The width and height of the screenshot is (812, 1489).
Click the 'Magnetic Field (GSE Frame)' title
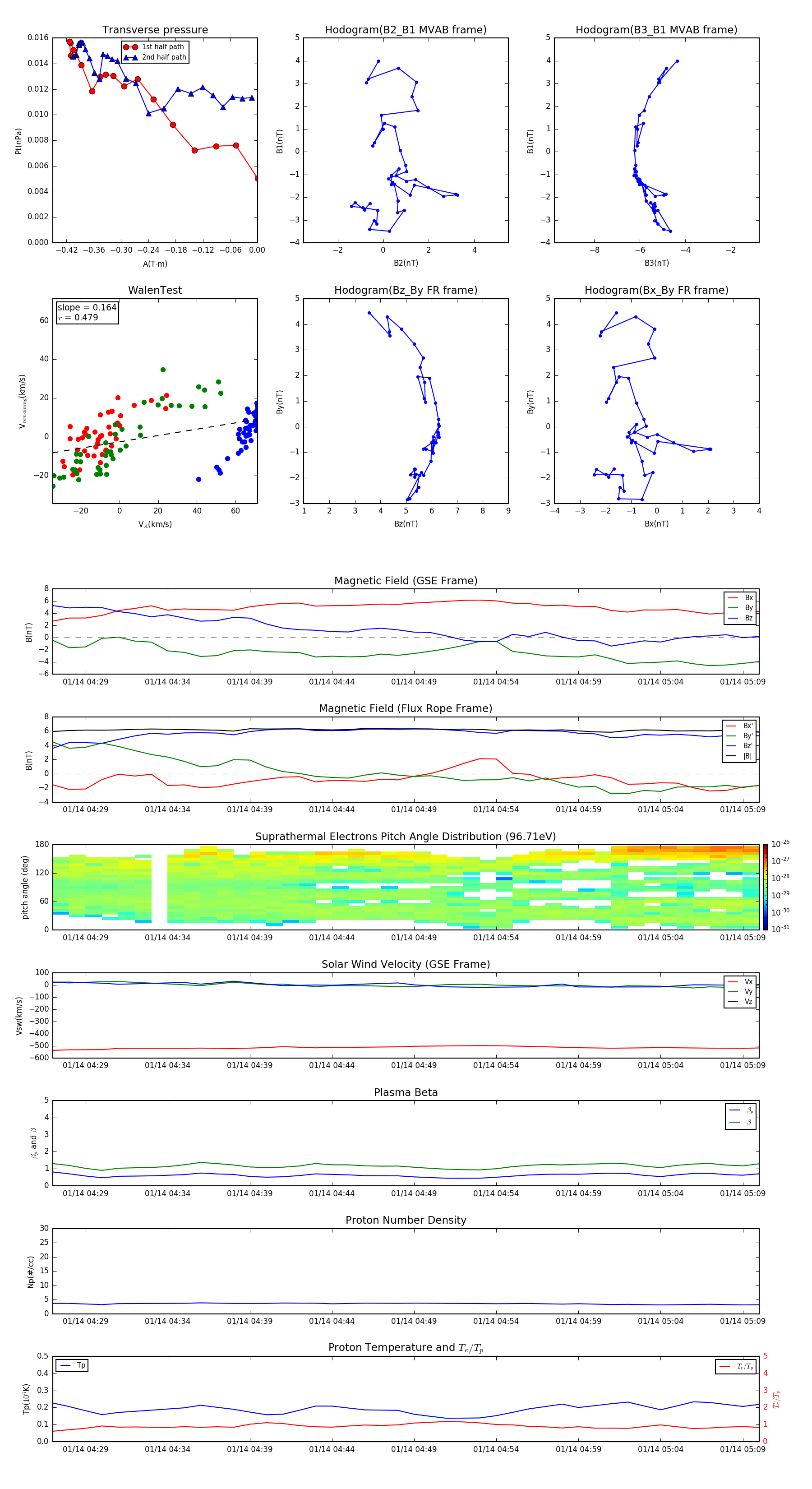[406, 581]
